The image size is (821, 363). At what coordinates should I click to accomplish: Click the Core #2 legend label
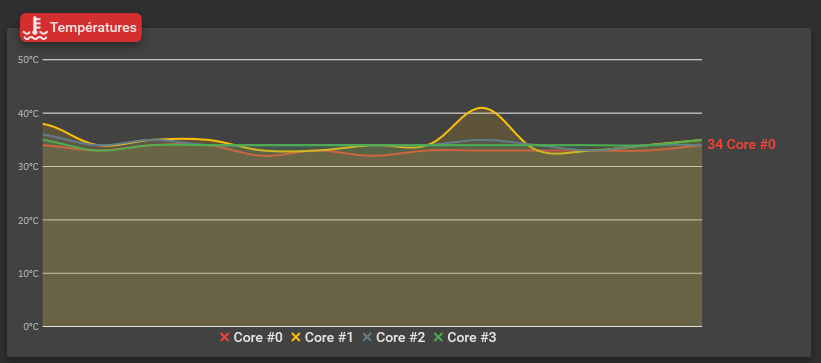pos(400,338)
